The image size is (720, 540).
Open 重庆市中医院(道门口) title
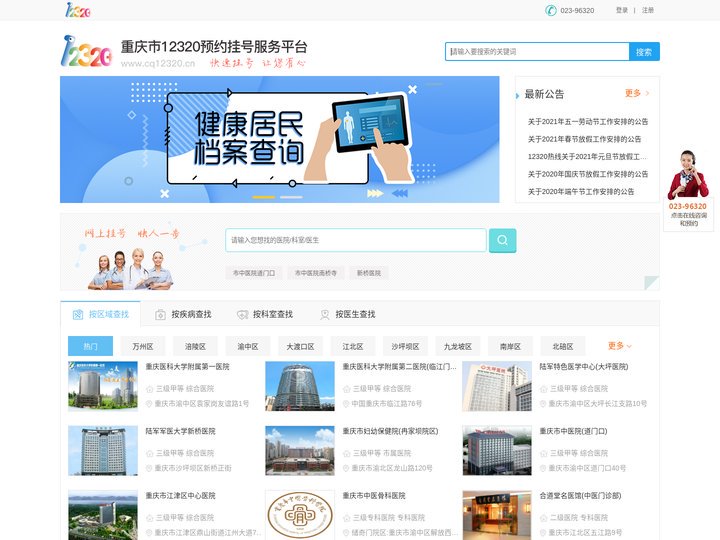[x=574, y=431]
